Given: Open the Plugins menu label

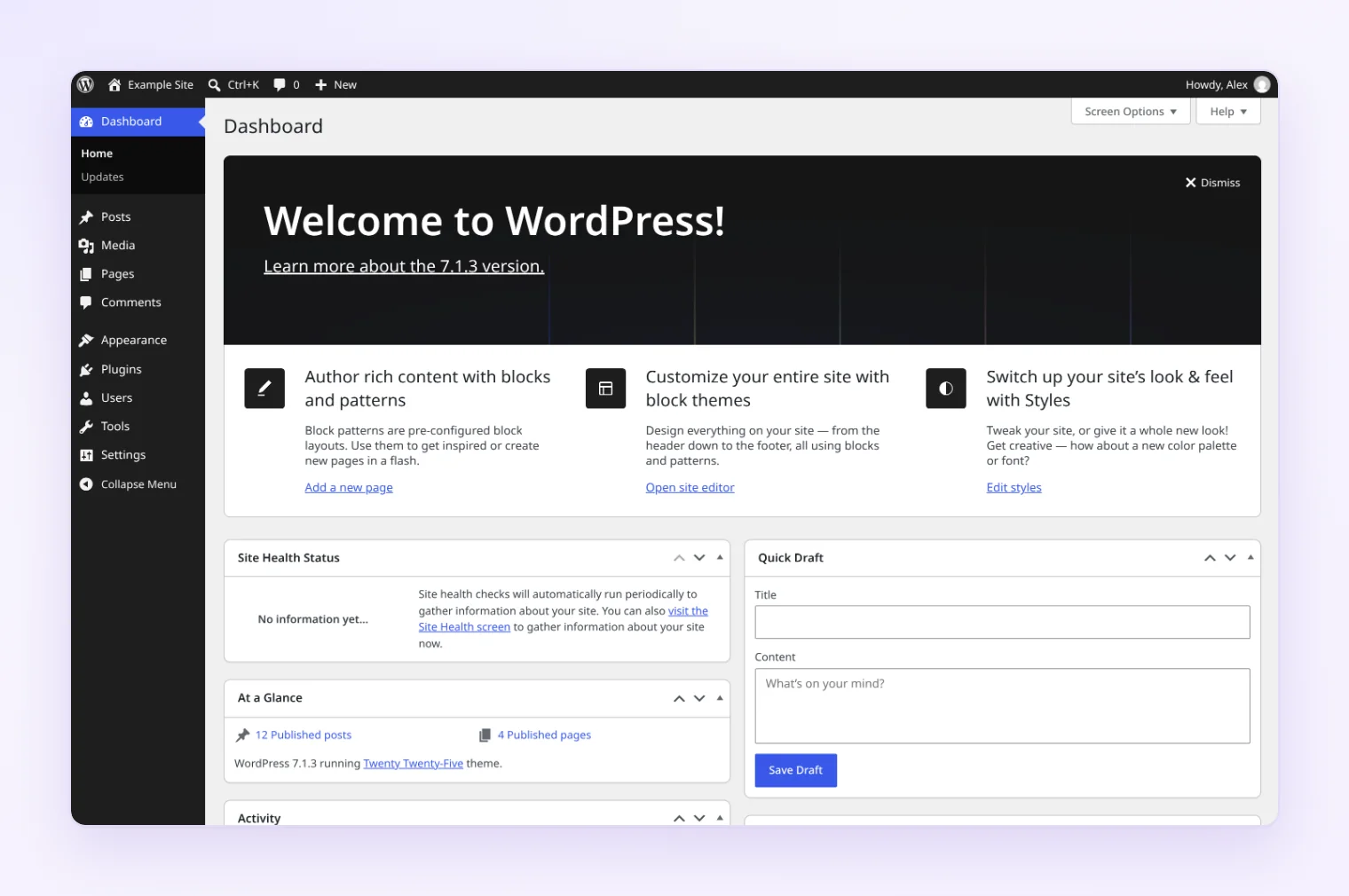Looking at the screenshot, I should click(122, 370).
